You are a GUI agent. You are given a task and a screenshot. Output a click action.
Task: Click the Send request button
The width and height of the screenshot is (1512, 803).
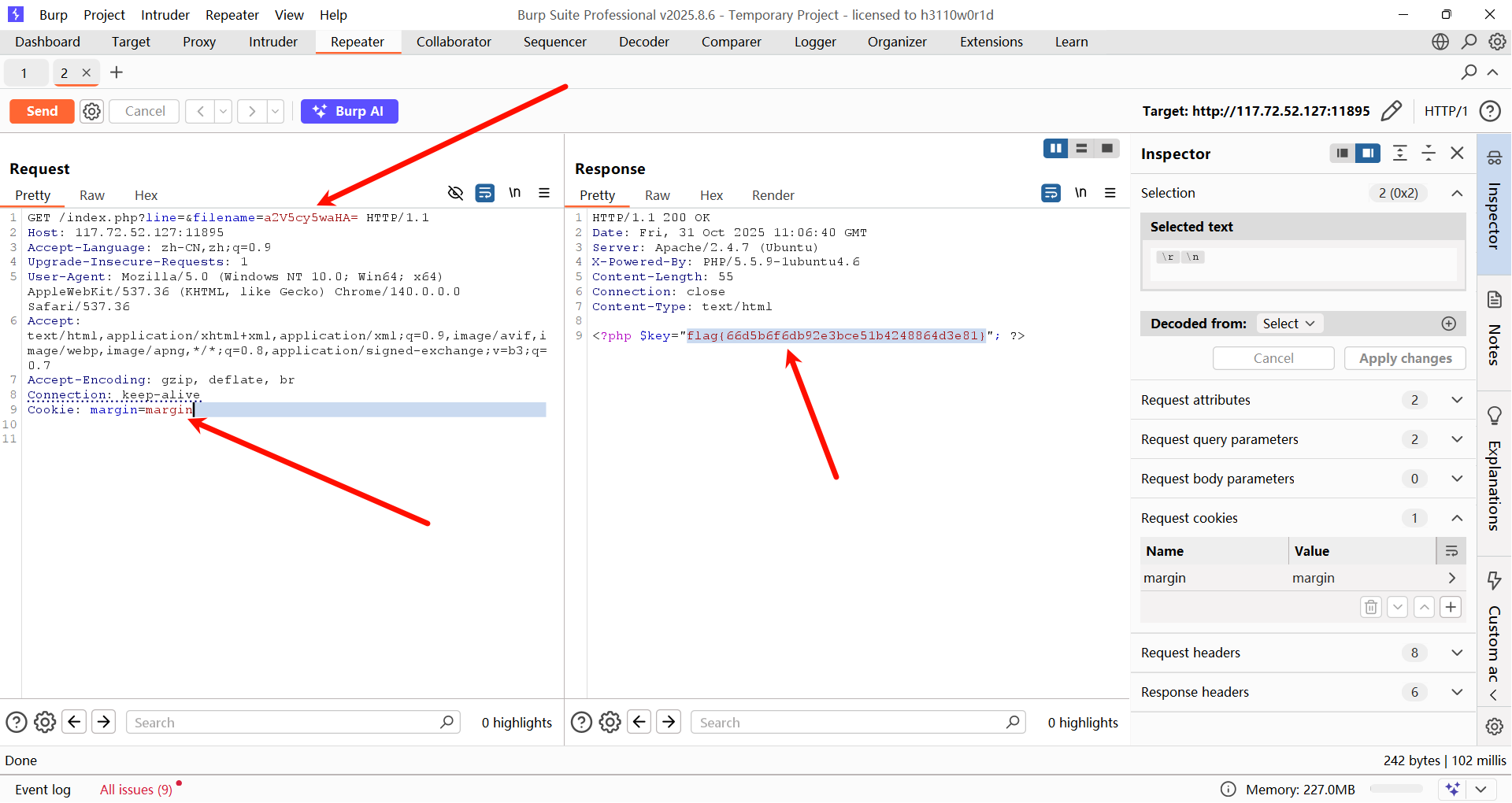pyautogui.click(x=42, y=111)
